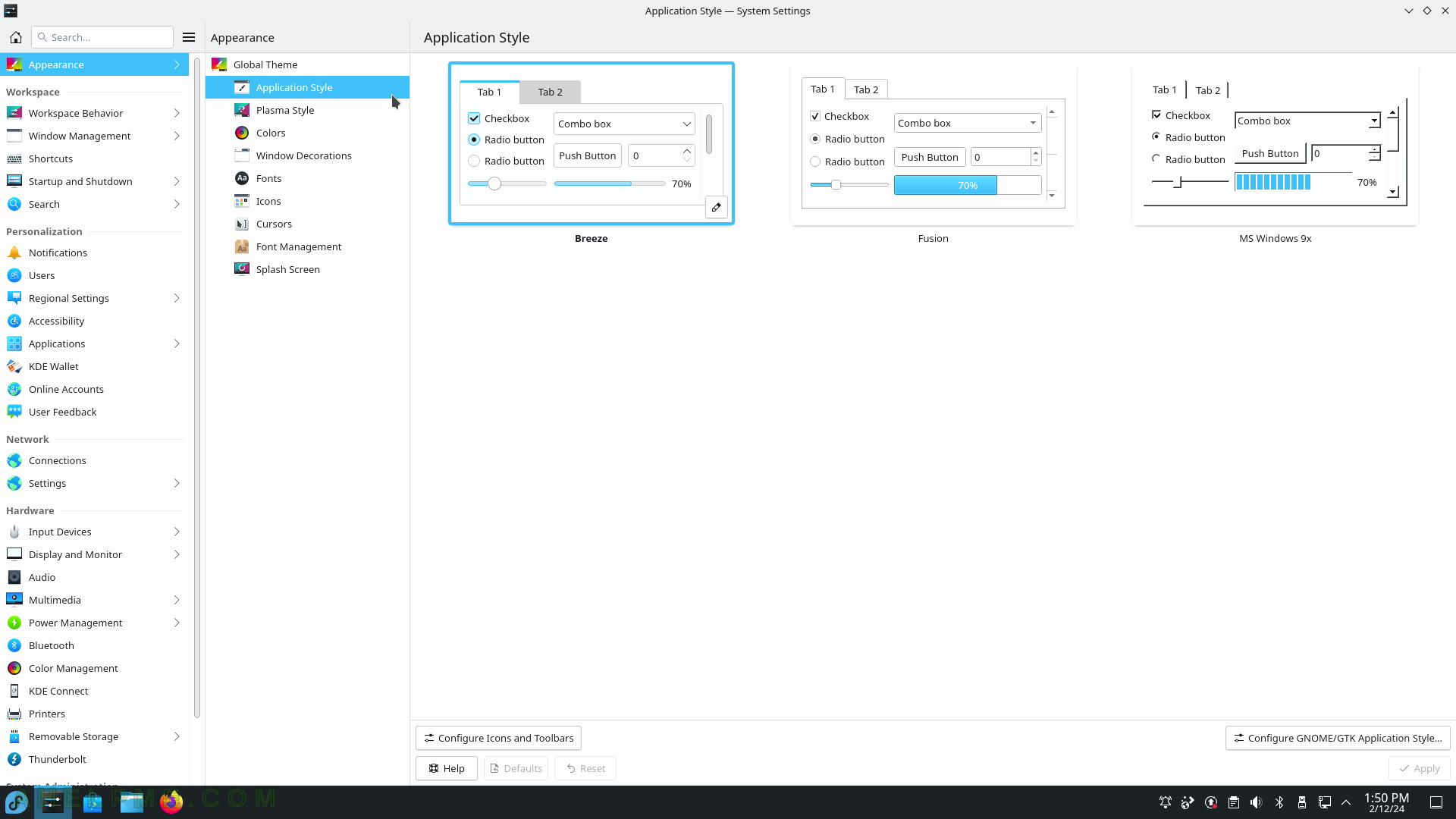Select second Radio button in Breeze preview
The height and width of the screenshot is (819, 1456).
pos(474,161)
